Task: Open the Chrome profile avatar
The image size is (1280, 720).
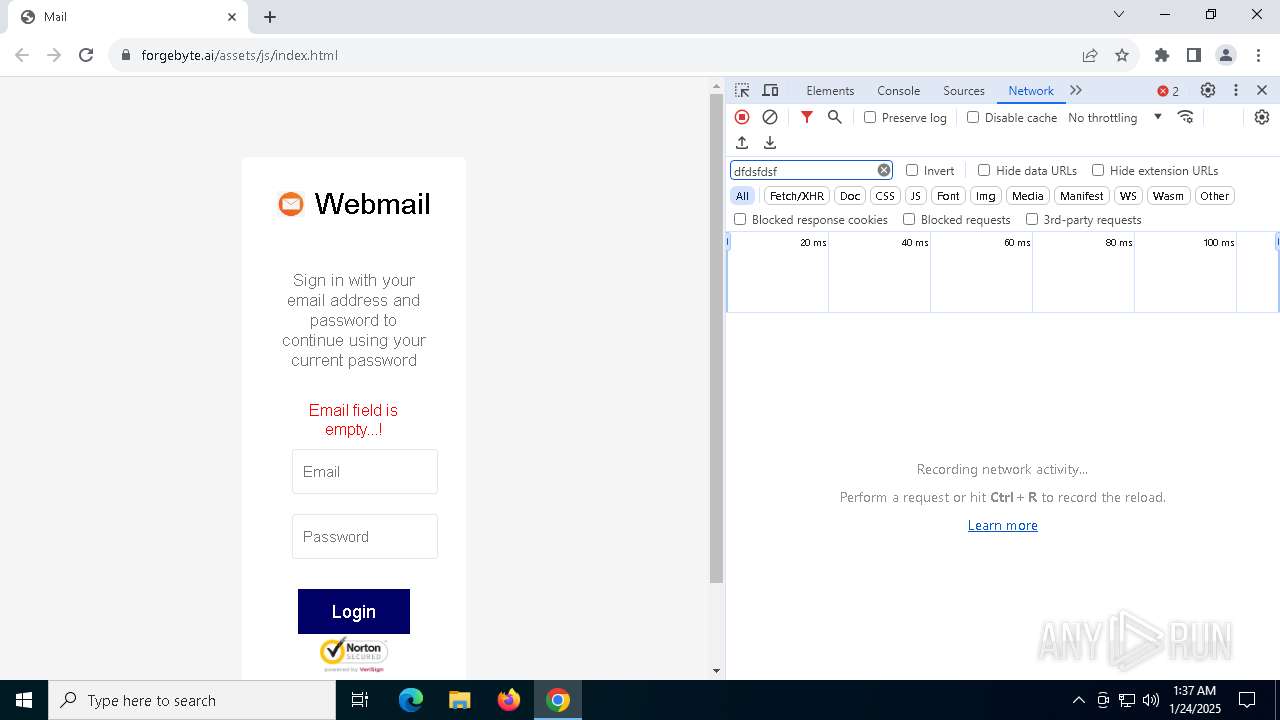Action: tap(1226, 55)
